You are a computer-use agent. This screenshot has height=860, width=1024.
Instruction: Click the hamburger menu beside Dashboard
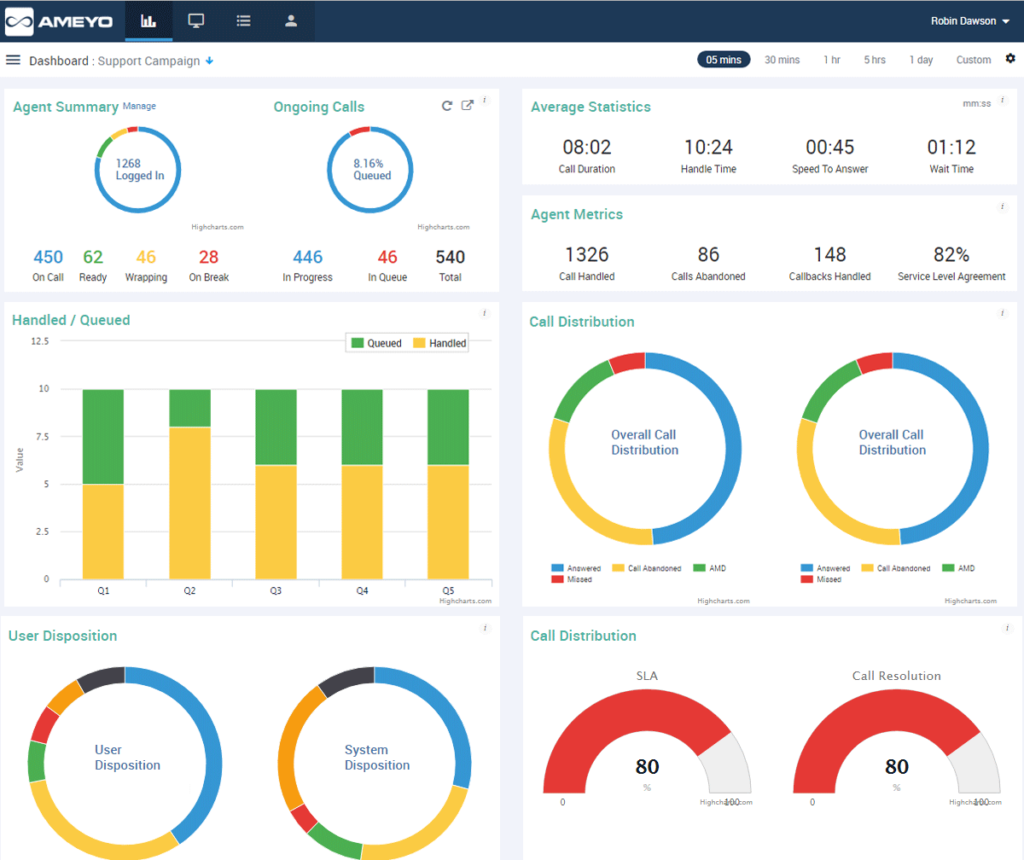click(x=13, y=59)
